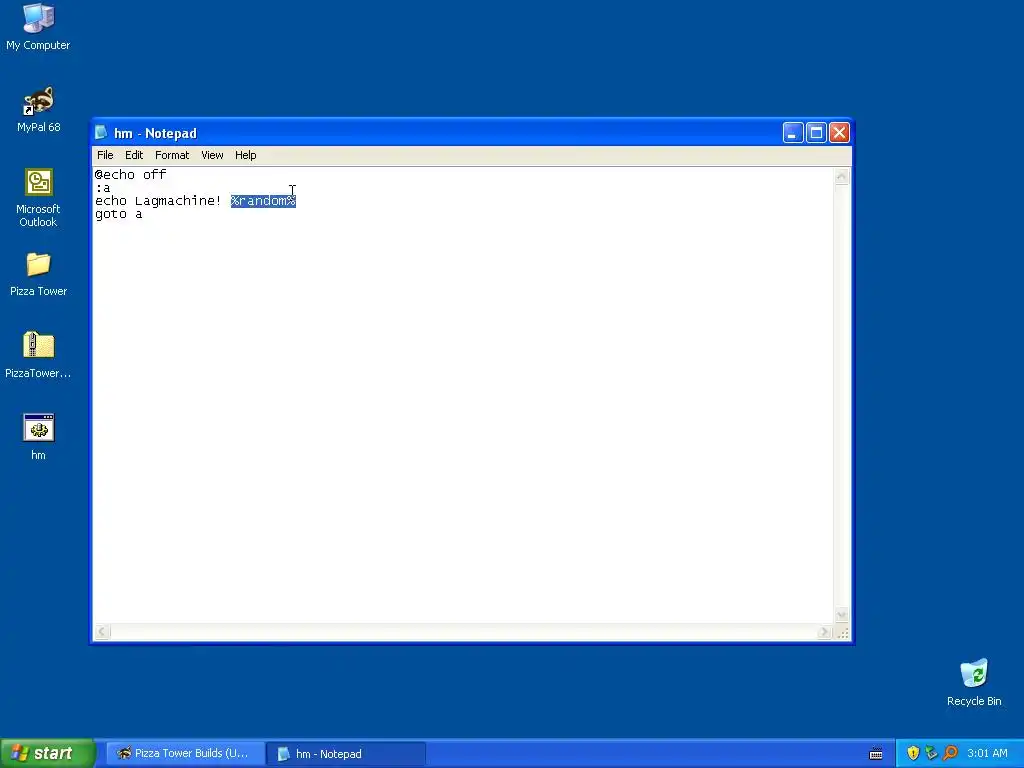The image size is (1024, 768).
Task: Switch to Pizza Tower Builds taskbar window
Action: pos(185,753)
